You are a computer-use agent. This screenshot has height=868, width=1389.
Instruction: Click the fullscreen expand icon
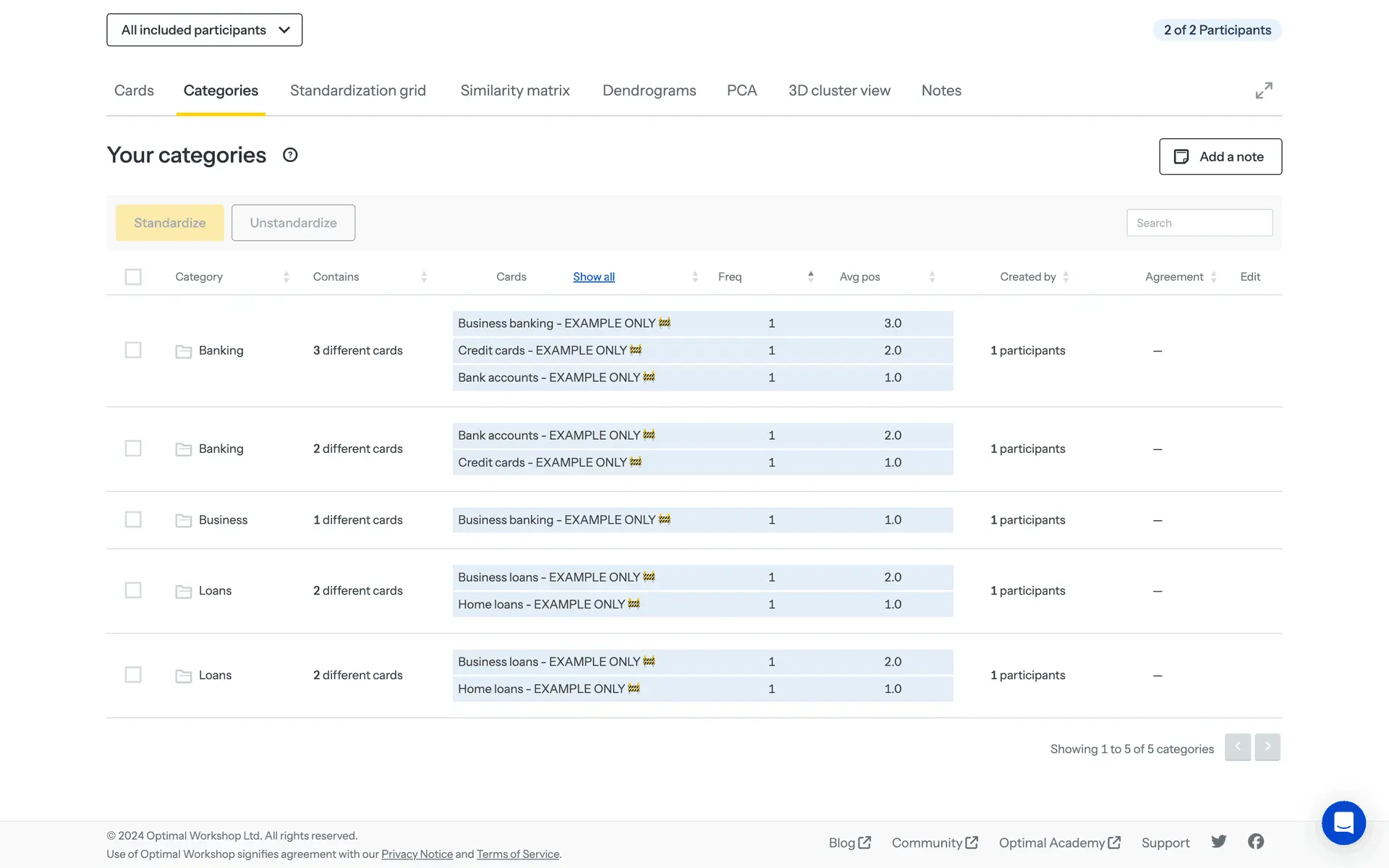coord(1263,90)
